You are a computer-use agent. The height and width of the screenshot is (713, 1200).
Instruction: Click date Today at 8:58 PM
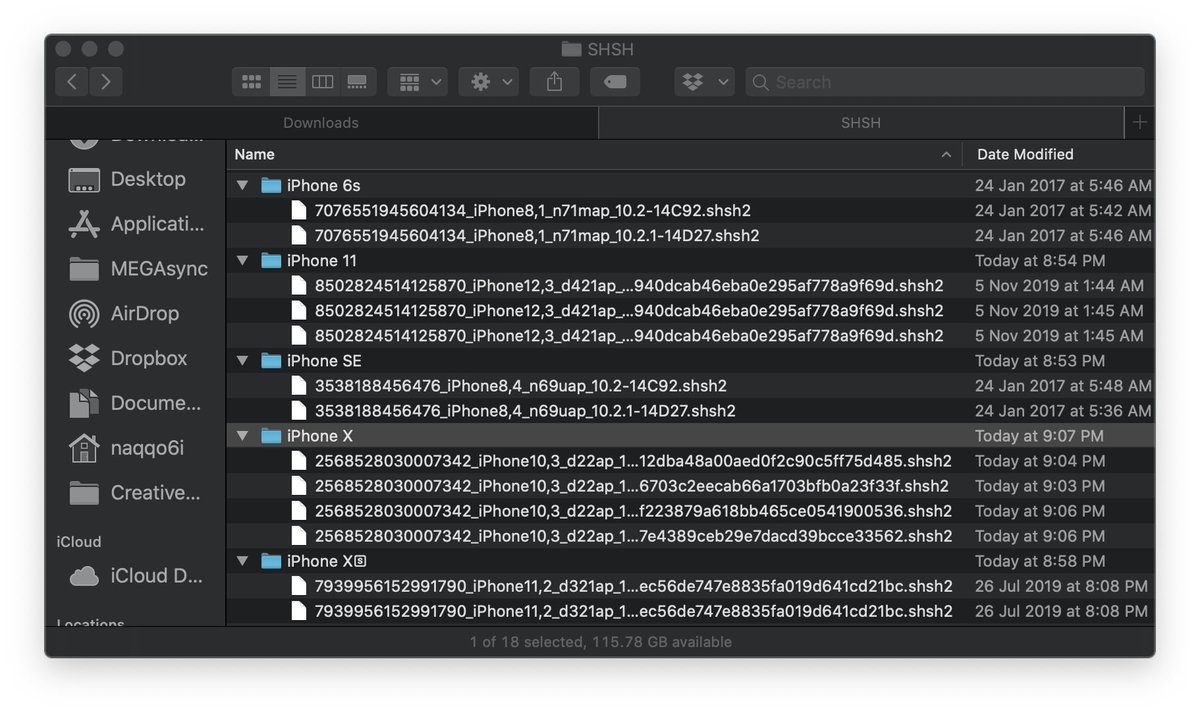[1040, 561]
